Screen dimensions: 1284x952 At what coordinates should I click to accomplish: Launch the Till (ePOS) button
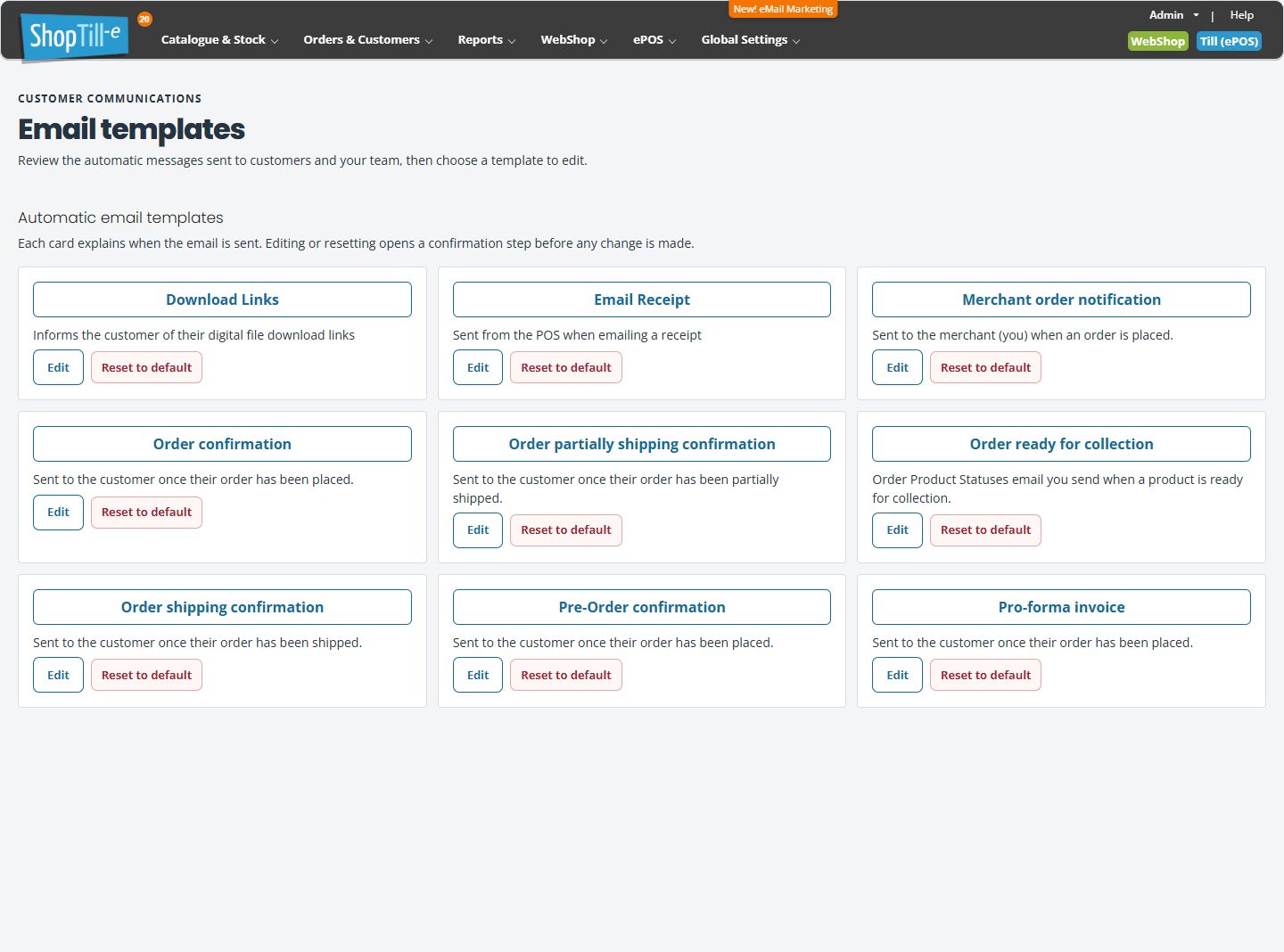click(x=1229, y=41)
